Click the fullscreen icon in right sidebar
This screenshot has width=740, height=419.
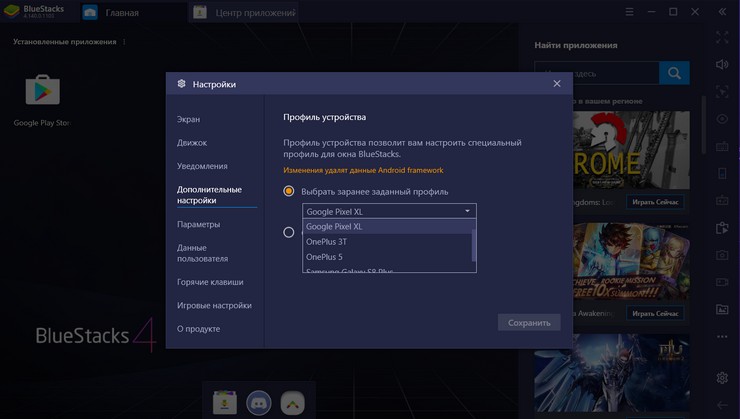tap(722, 37)
